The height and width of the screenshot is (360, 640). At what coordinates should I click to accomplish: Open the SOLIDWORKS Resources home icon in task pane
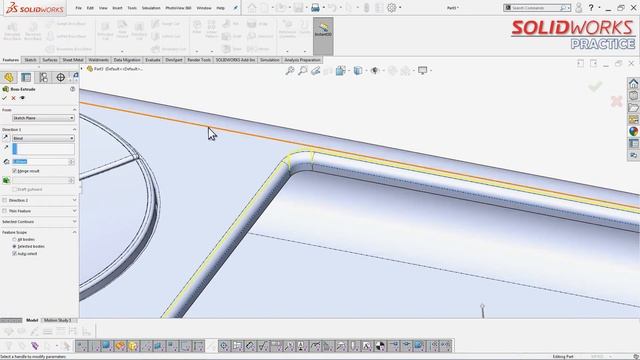(633, 83)
